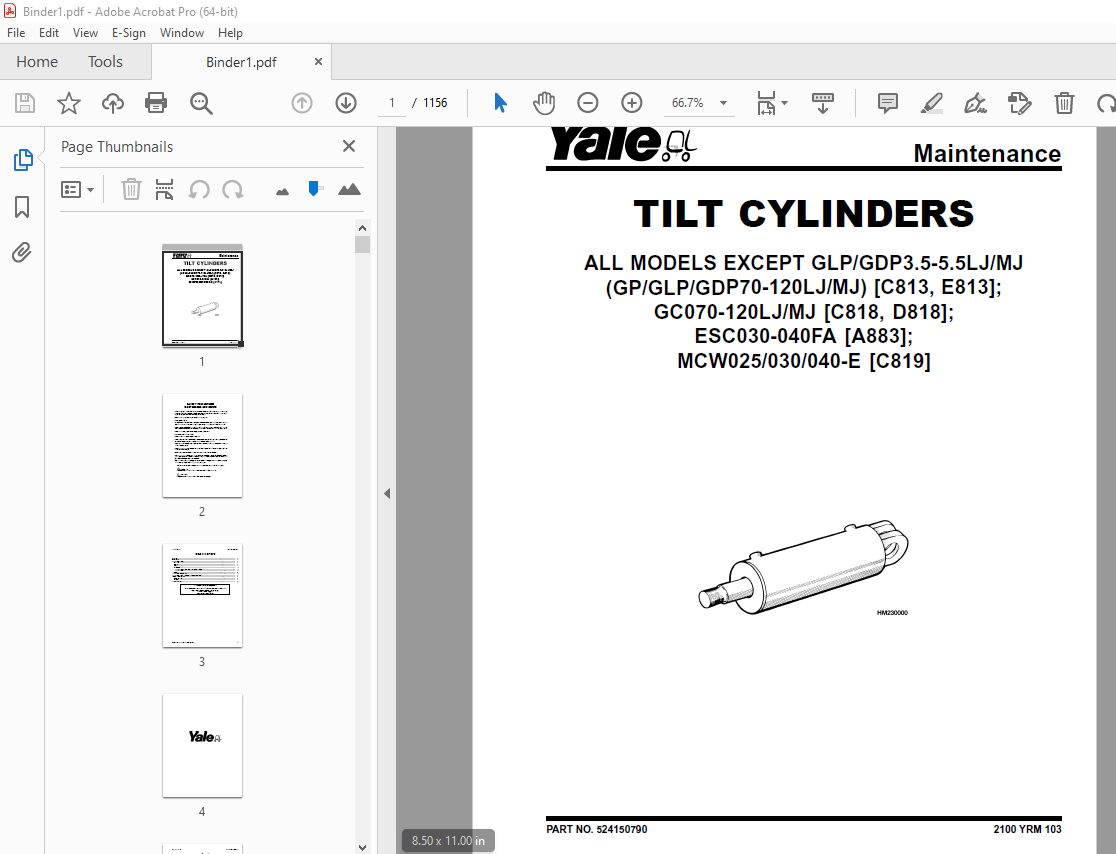Click the upload to cloud icon

click(x=112, y=103)
